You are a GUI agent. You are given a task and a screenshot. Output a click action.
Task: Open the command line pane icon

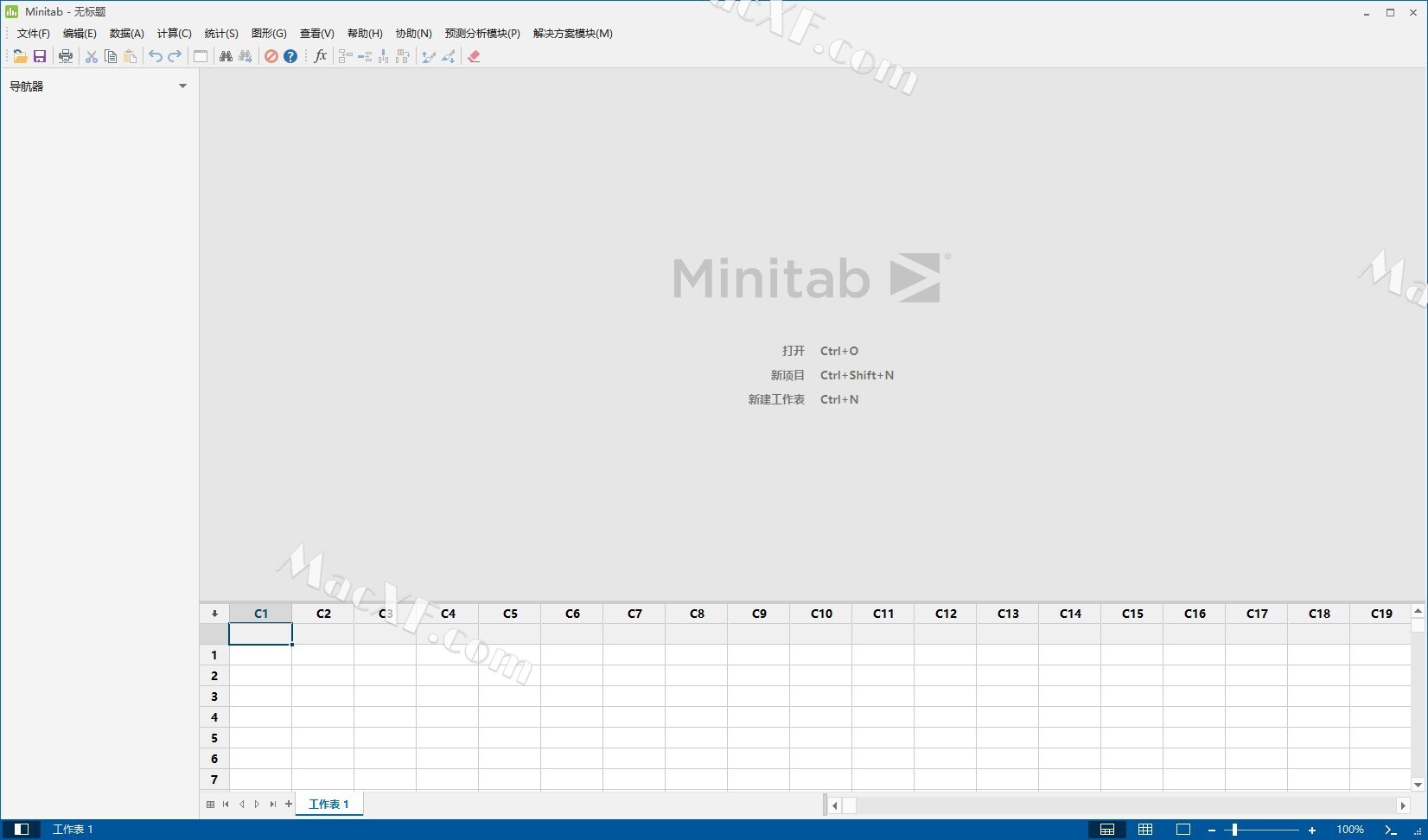[1391, 830]
